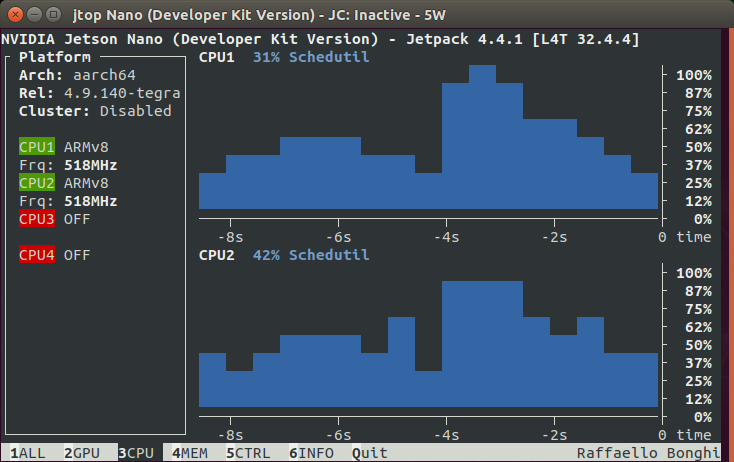Show the 6INFO tab

coord(311,453)
